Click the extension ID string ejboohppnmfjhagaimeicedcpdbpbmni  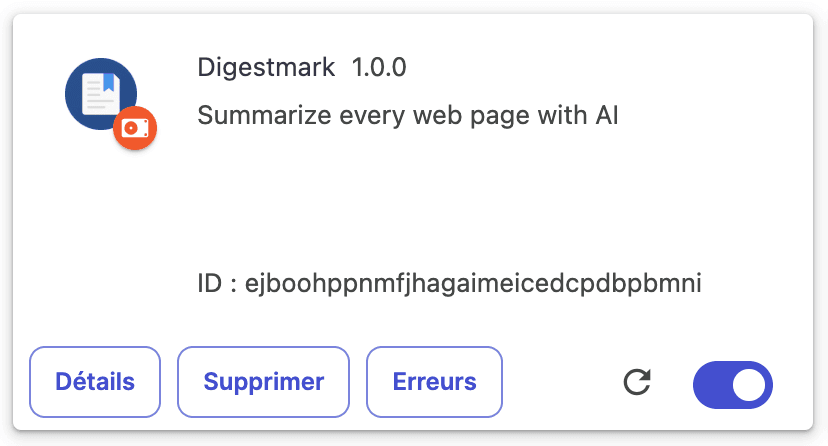point(473,283)
